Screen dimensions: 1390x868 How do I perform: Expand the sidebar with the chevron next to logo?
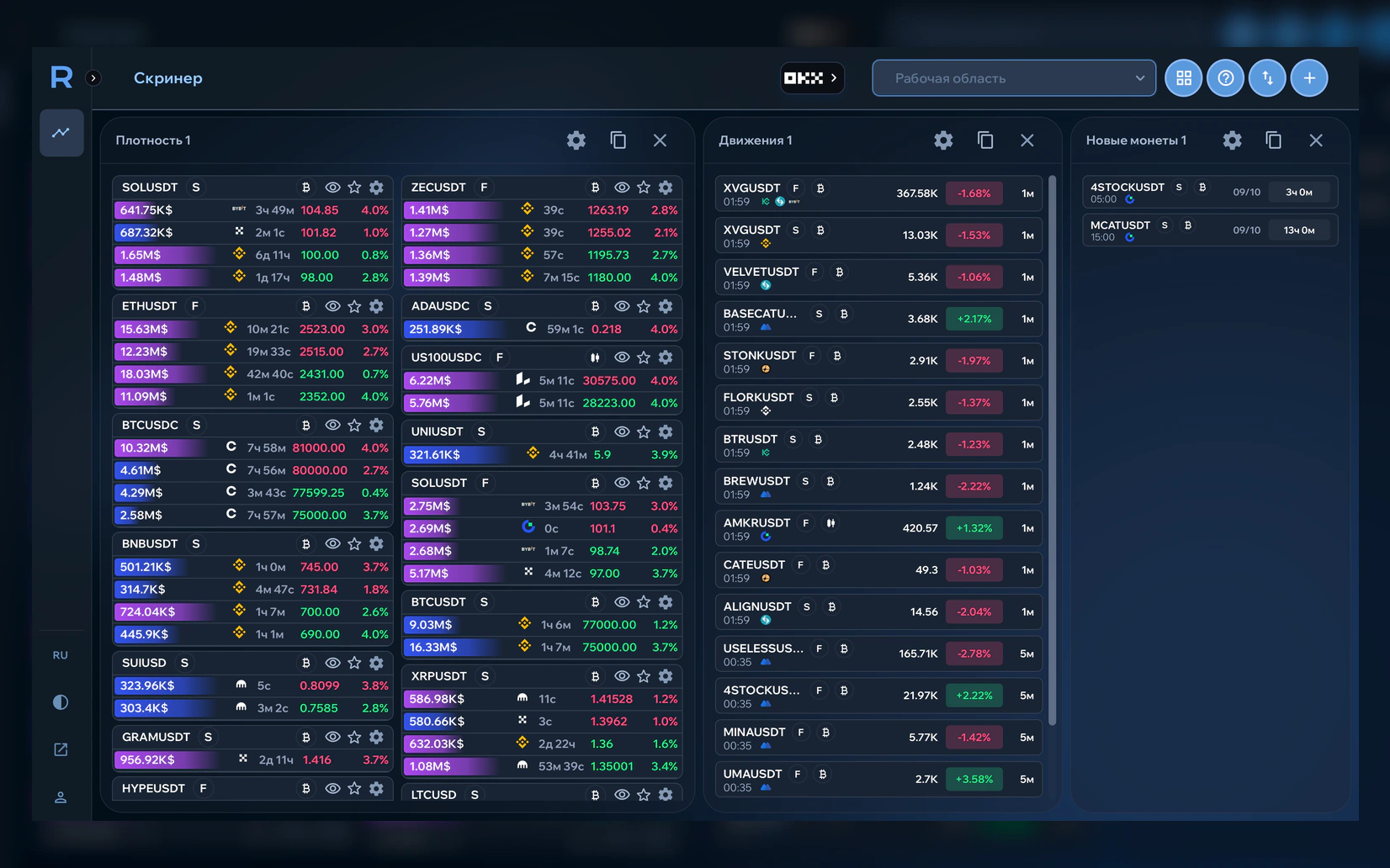point(93,78)
